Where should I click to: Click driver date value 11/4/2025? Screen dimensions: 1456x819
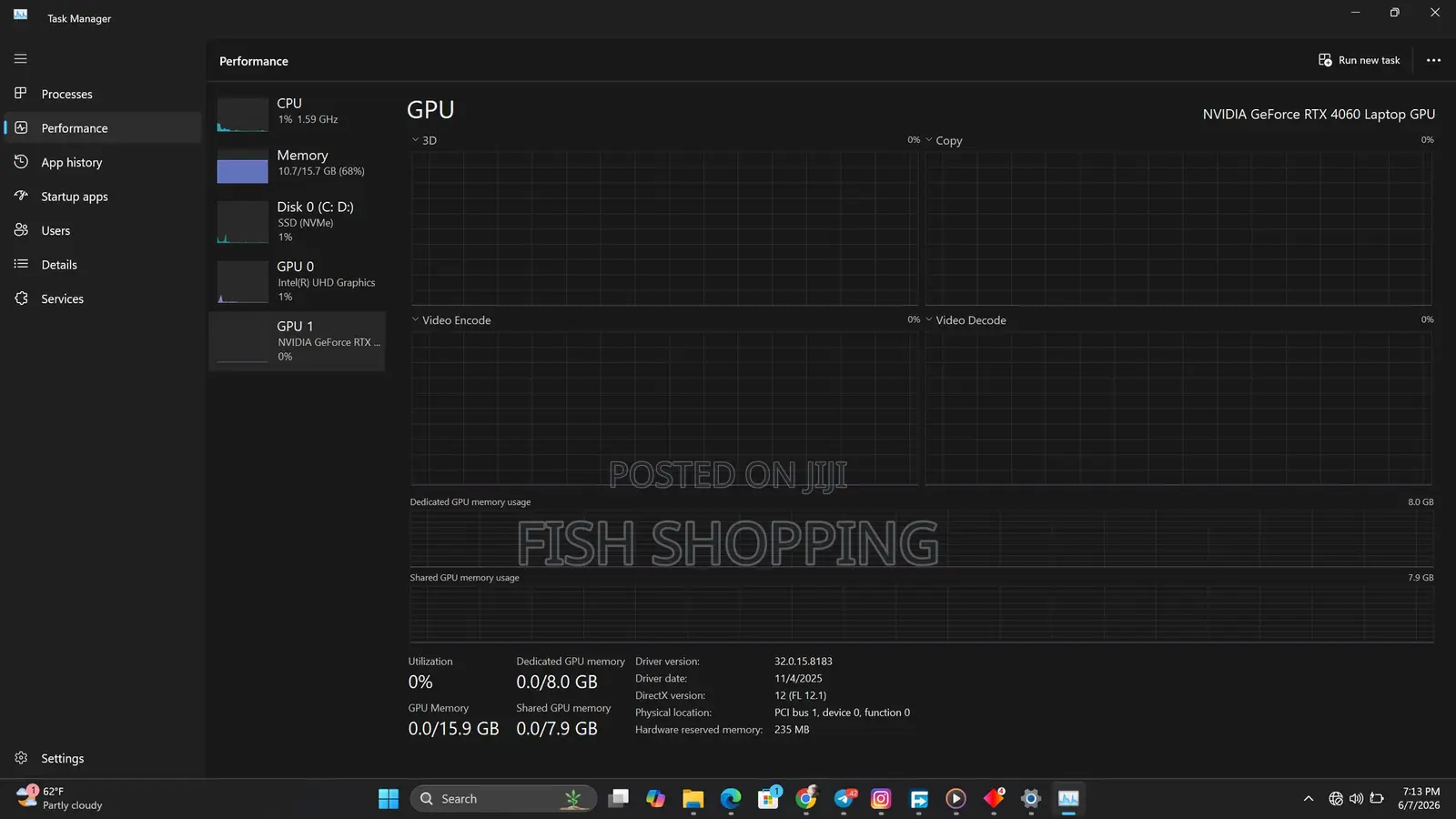[798, 679]
